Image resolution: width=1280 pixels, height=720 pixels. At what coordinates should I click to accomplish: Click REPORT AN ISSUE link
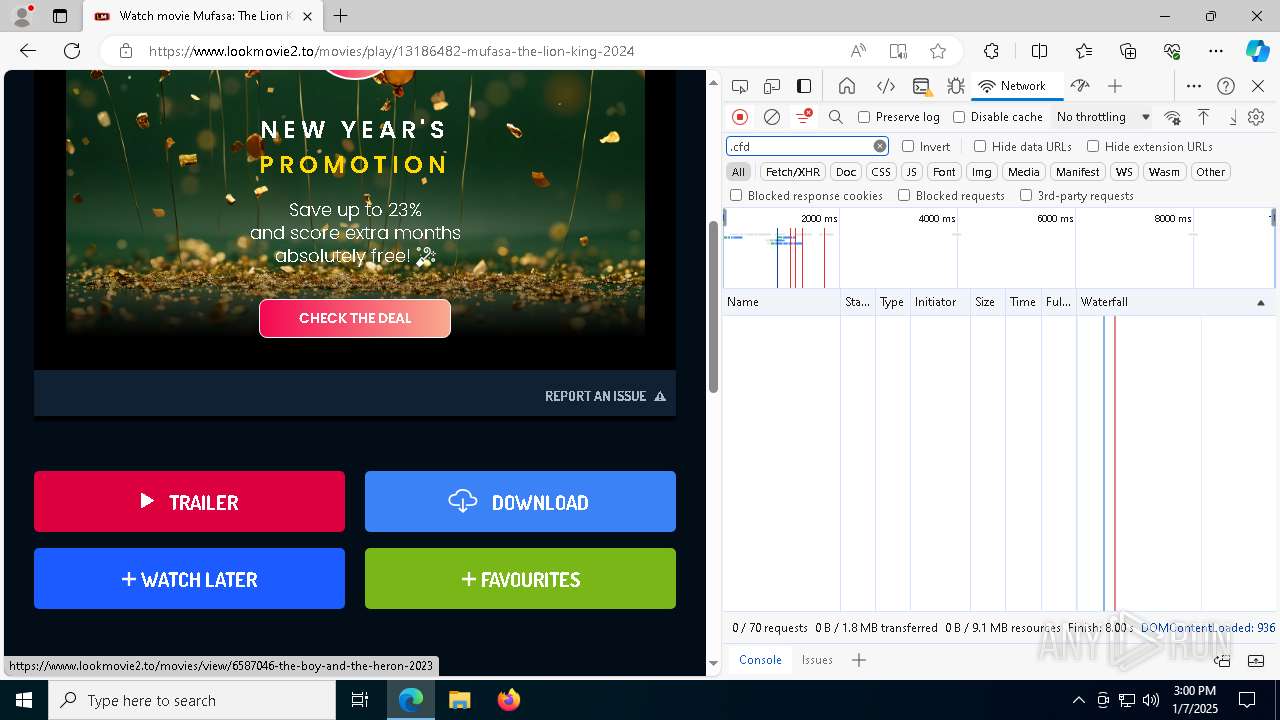[x=605, y=396]
